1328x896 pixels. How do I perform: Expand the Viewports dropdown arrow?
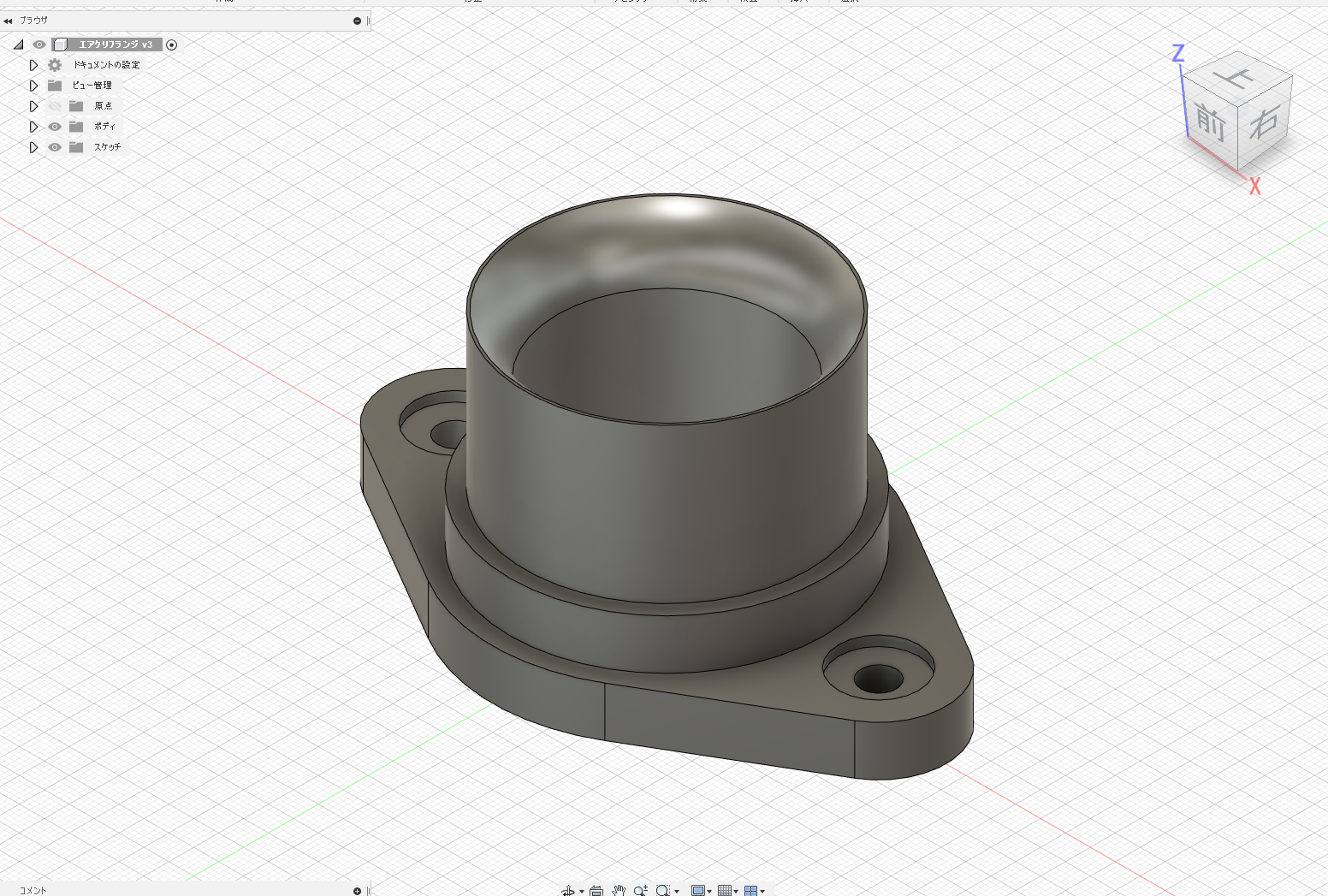762,892
